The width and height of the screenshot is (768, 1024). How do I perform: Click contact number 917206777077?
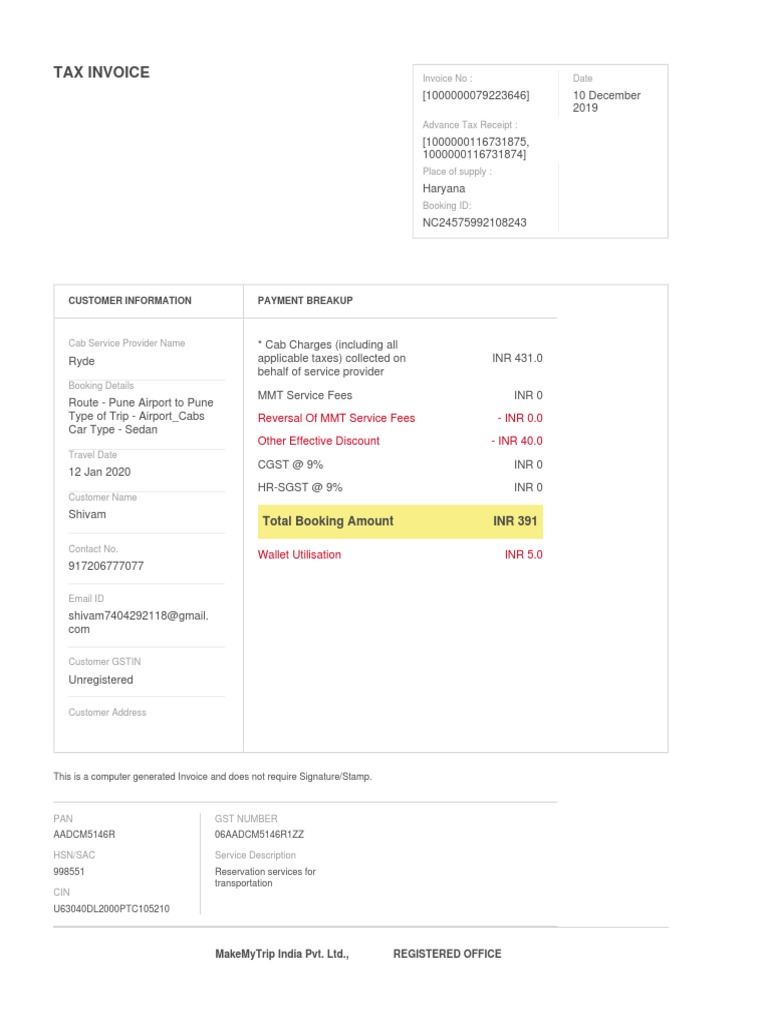click(106, 566)
